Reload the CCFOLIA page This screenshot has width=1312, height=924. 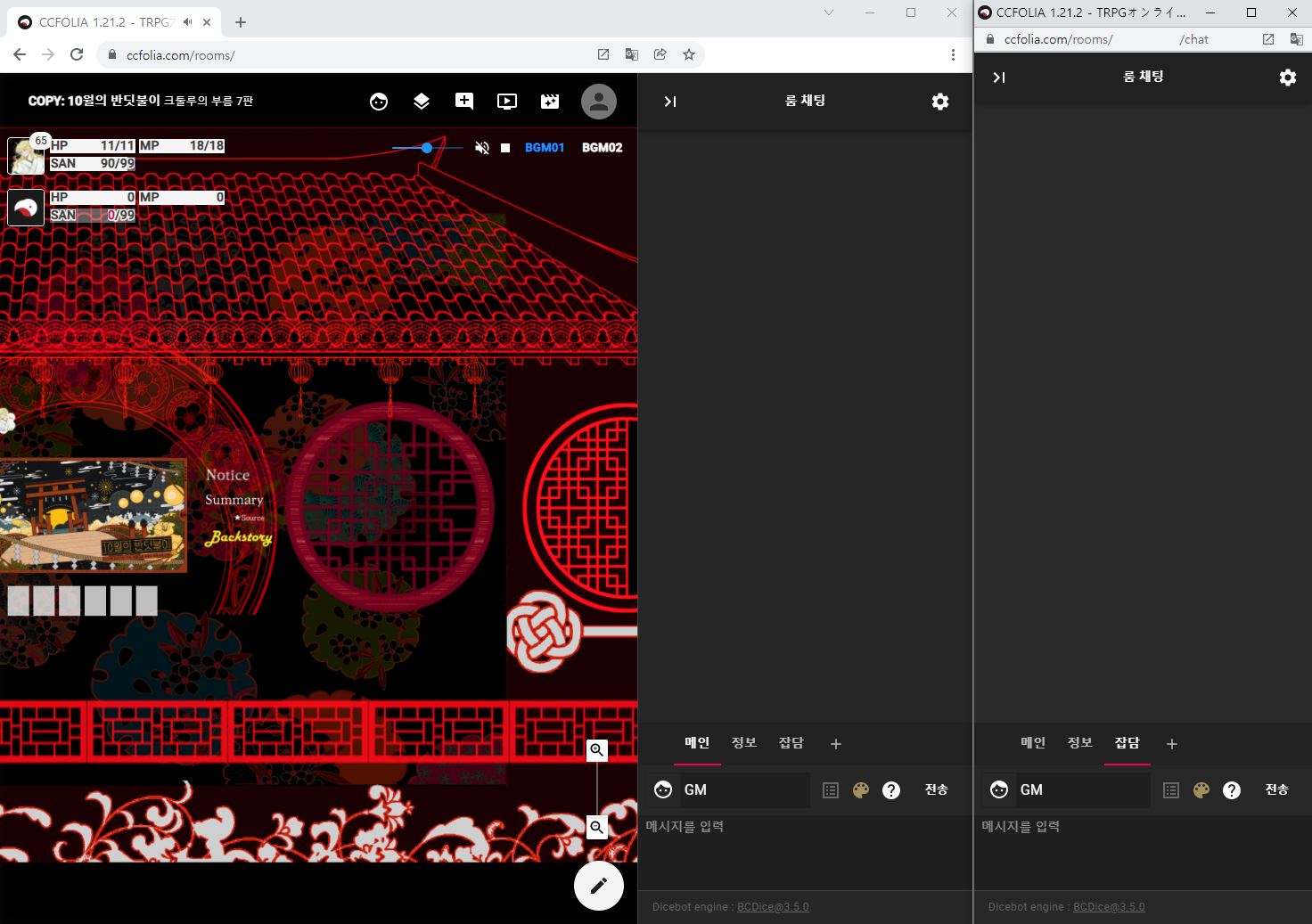coord(77,54)
